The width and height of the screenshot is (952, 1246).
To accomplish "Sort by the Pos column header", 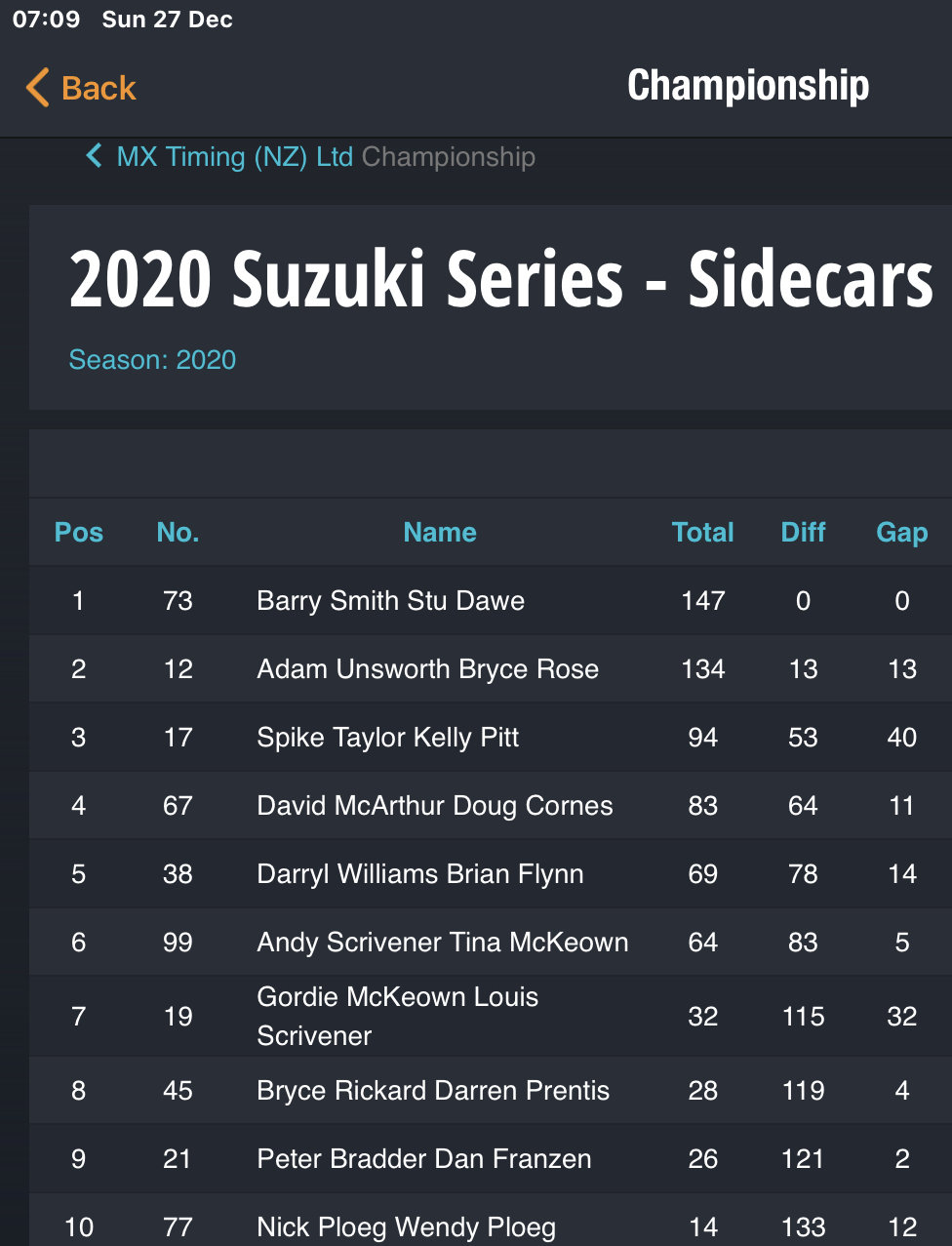I will point(79,532).
